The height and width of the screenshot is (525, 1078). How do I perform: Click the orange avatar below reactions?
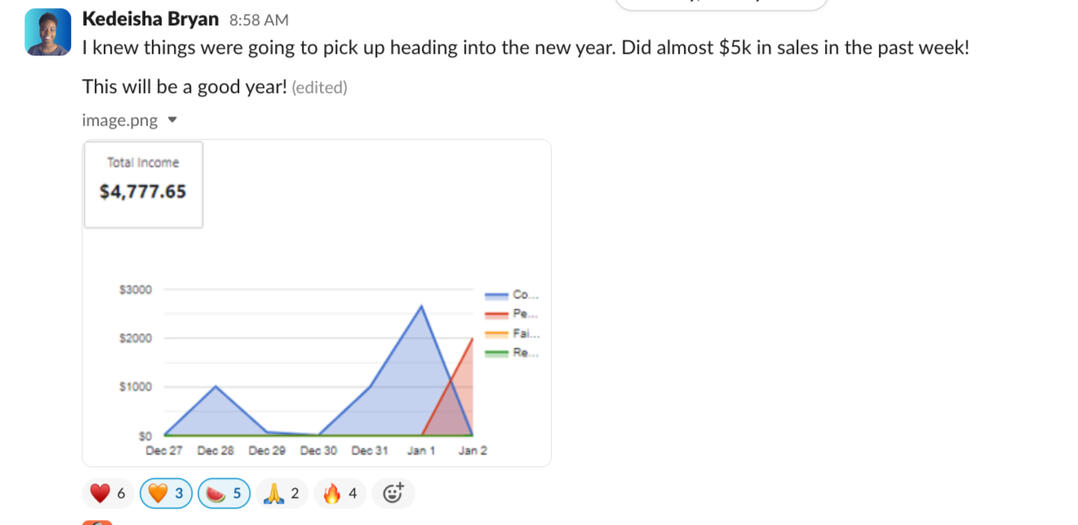(95, 521)
